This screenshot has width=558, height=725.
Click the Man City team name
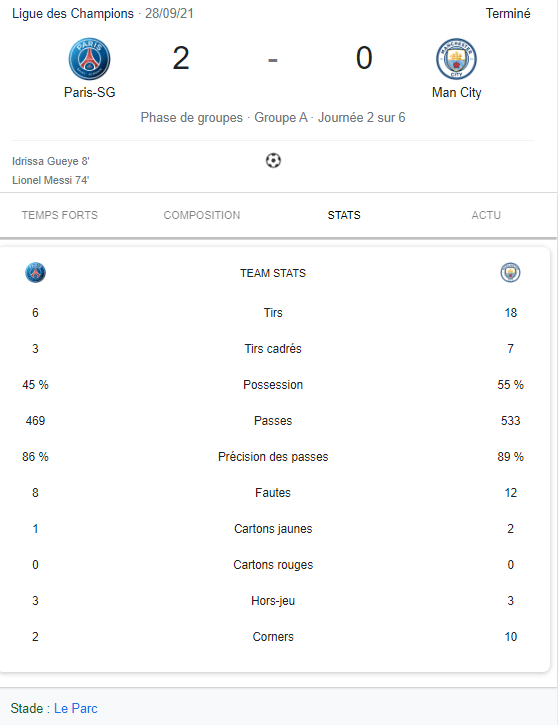pyautogui.click(x=457, y=92)
